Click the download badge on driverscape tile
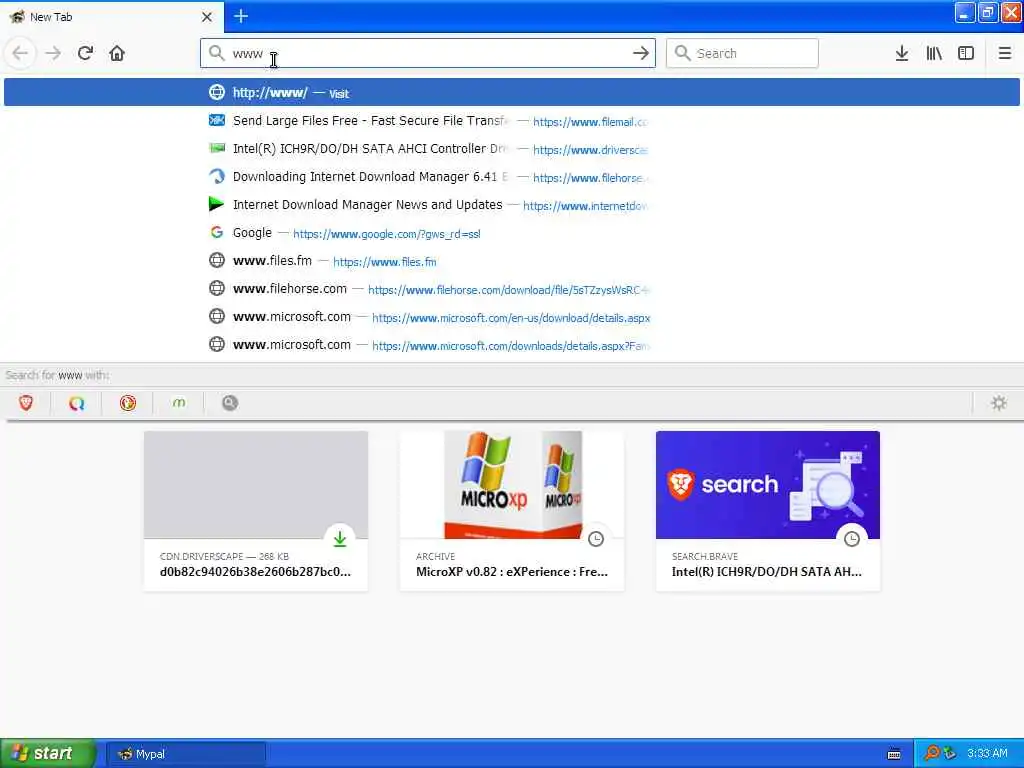The image size is (1024, 768). [x=340, y=539]
